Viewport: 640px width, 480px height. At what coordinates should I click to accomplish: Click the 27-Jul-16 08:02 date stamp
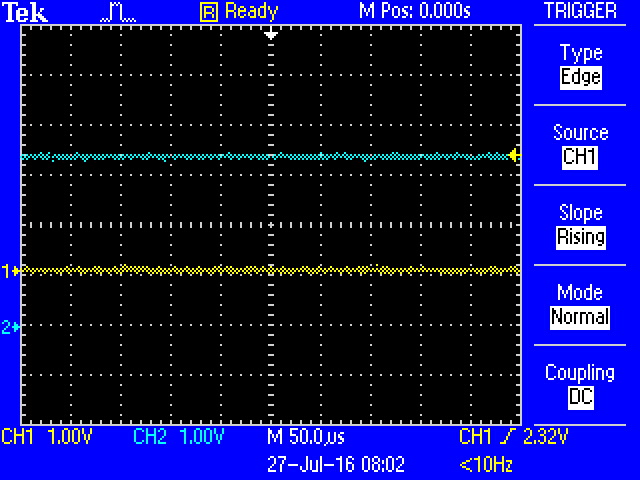(336, 464)
